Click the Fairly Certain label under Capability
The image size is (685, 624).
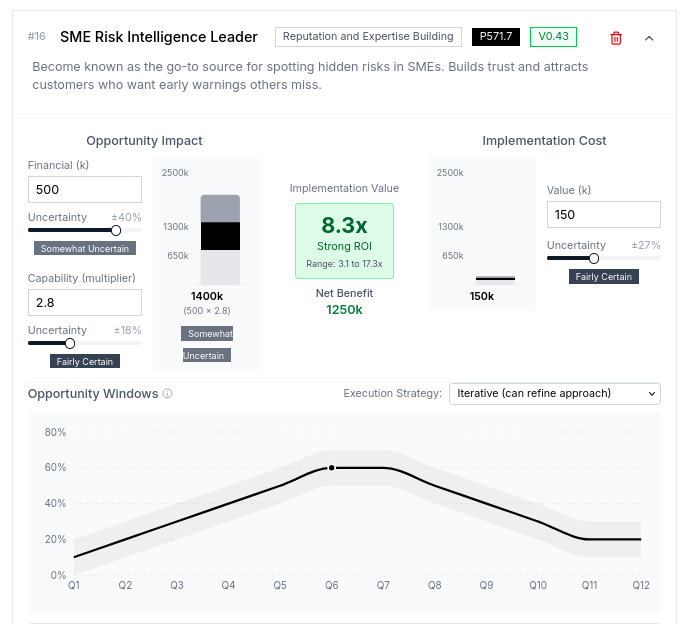(x=85, y=361)
